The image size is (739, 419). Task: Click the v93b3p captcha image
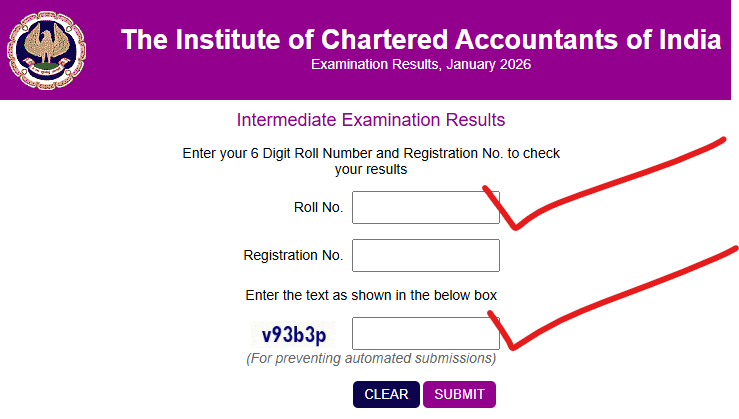point(294,334)
